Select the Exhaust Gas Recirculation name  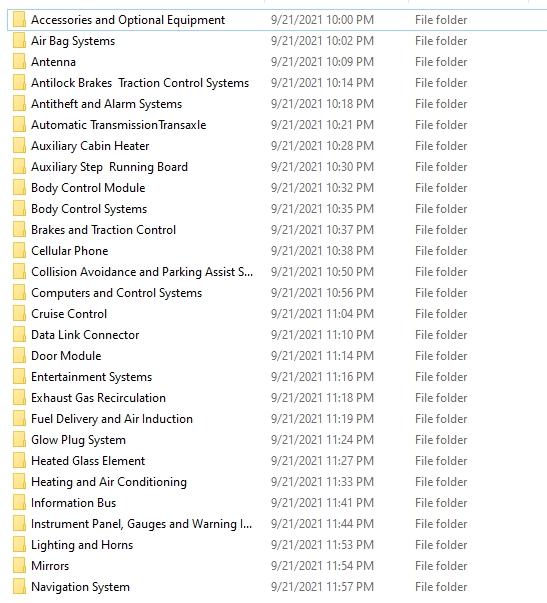[x=98, y=398]
